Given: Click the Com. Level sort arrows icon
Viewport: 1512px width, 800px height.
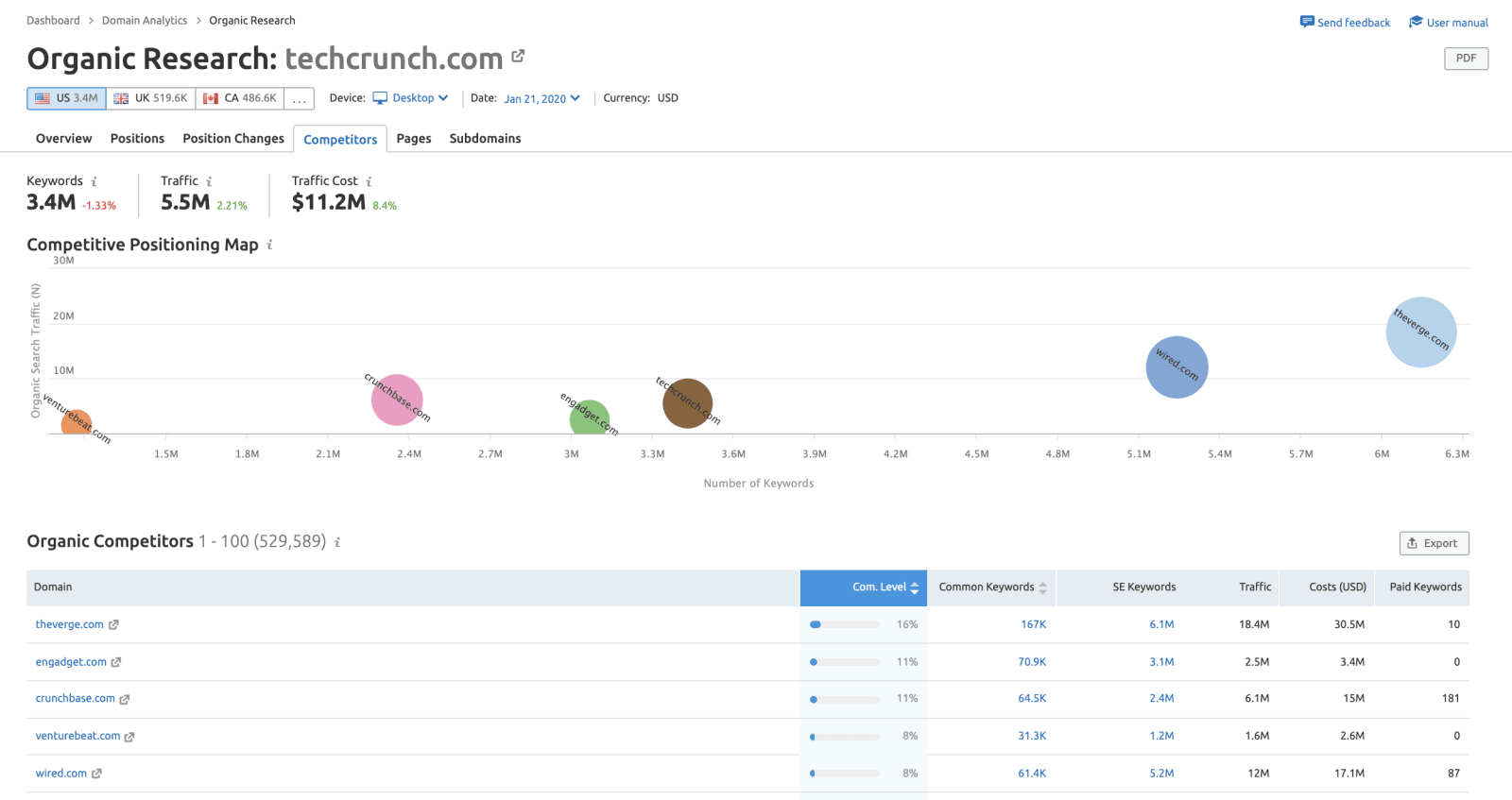Looking at the screenshot, I should point(914,587).
